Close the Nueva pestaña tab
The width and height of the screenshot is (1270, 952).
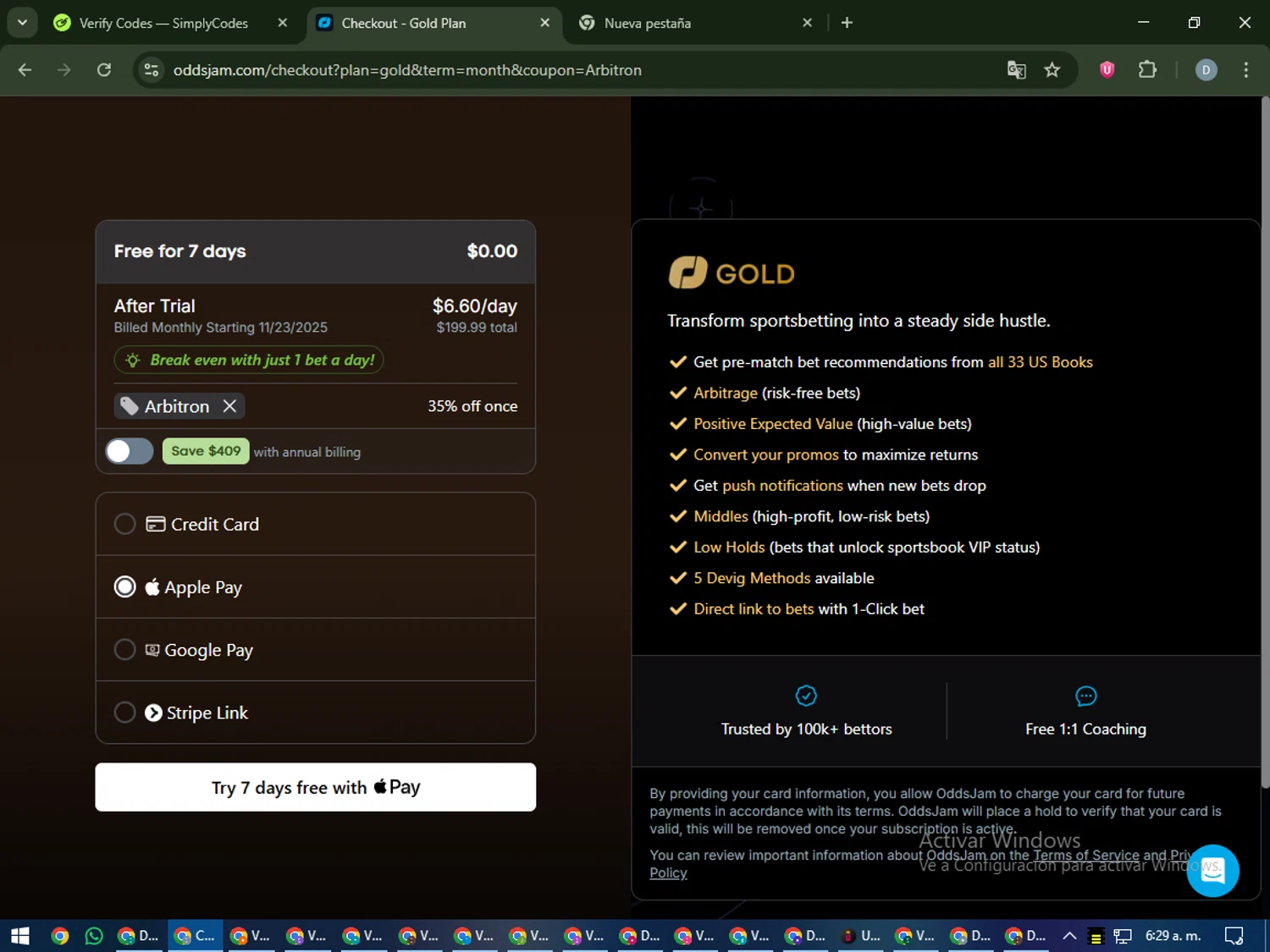(x=808, y=23)
